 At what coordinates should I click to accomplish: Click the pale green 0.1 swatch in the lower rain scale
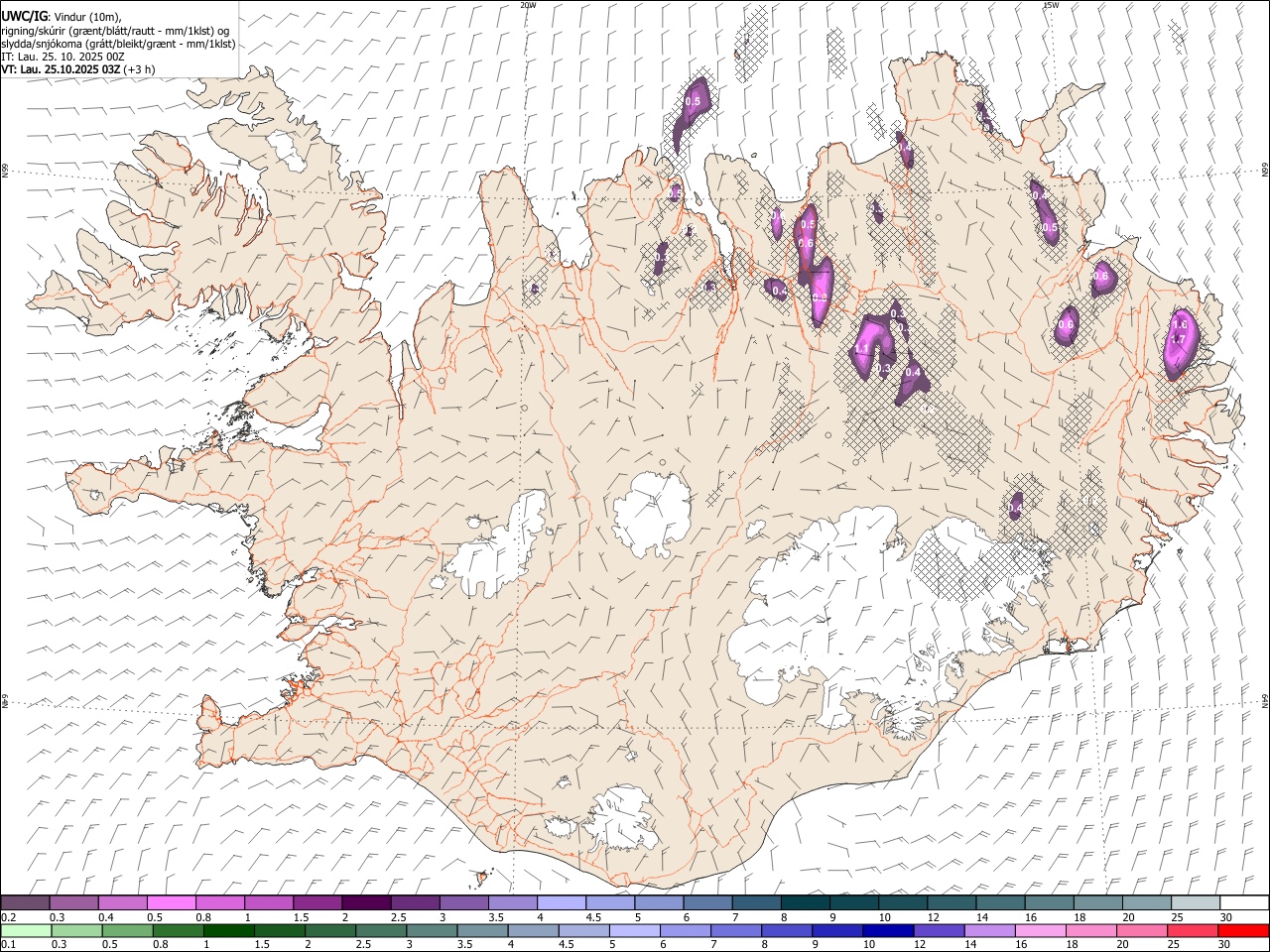pyautogui.click(x=26, y=931)
